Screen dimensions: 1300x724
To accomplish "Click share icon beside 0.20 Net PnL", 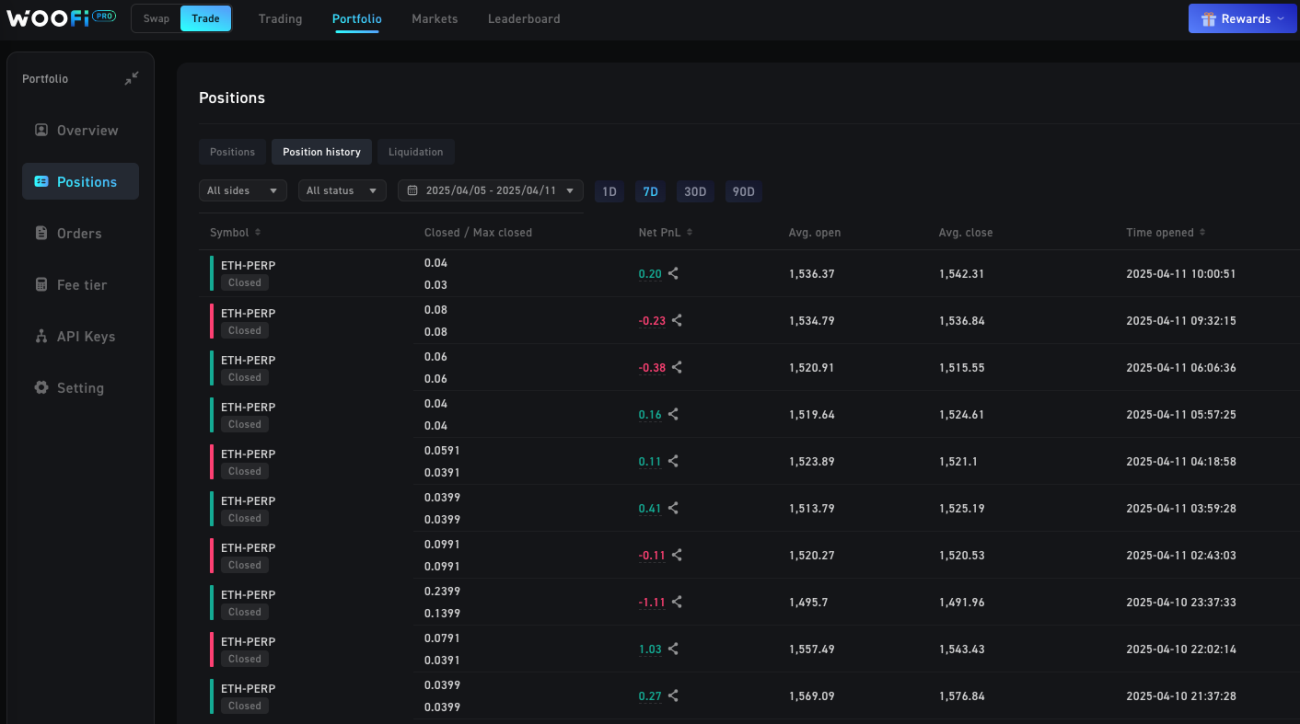I will [673, 273].
